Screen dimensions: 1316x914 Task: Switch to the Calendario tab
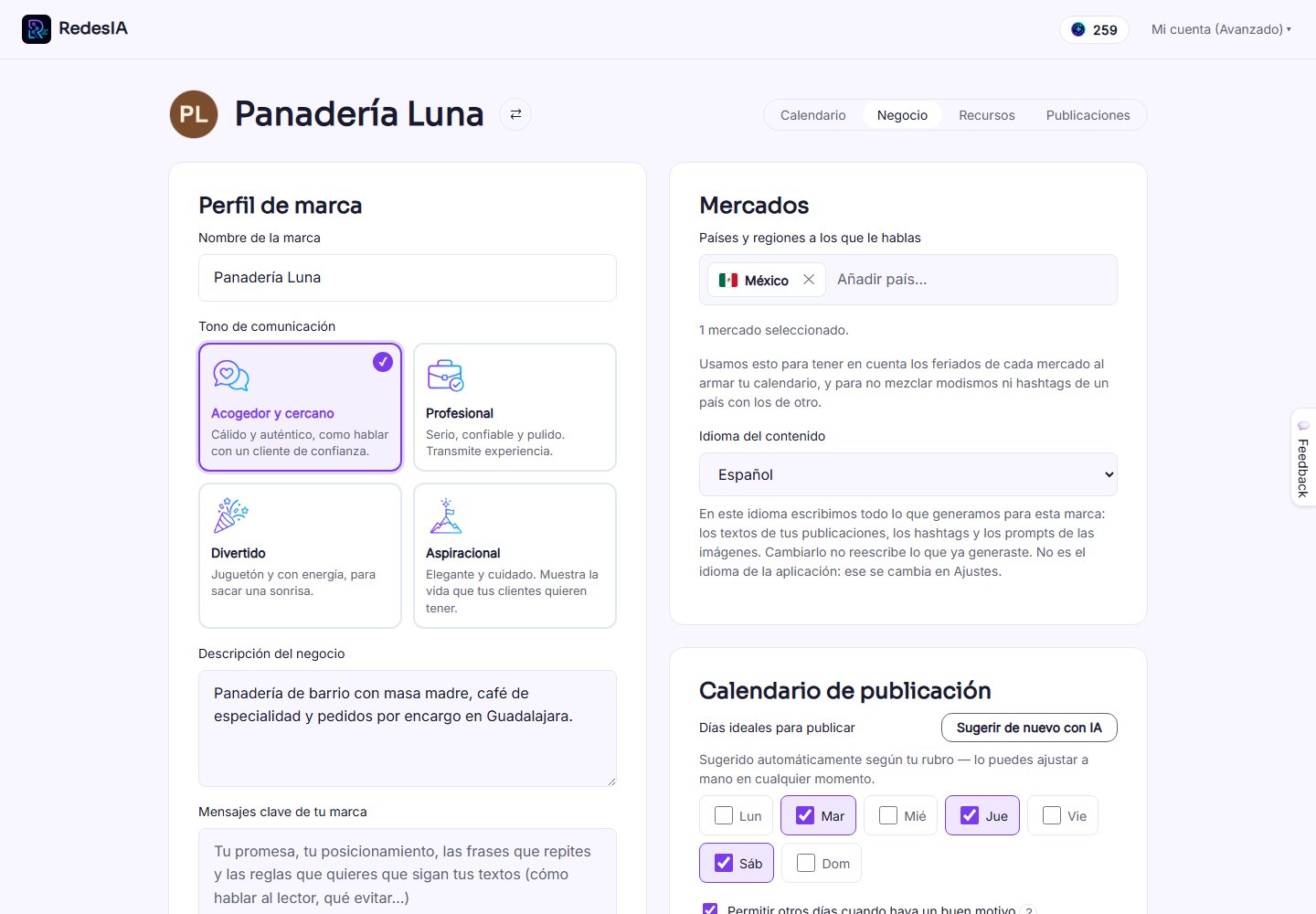[x=812, y=115]
